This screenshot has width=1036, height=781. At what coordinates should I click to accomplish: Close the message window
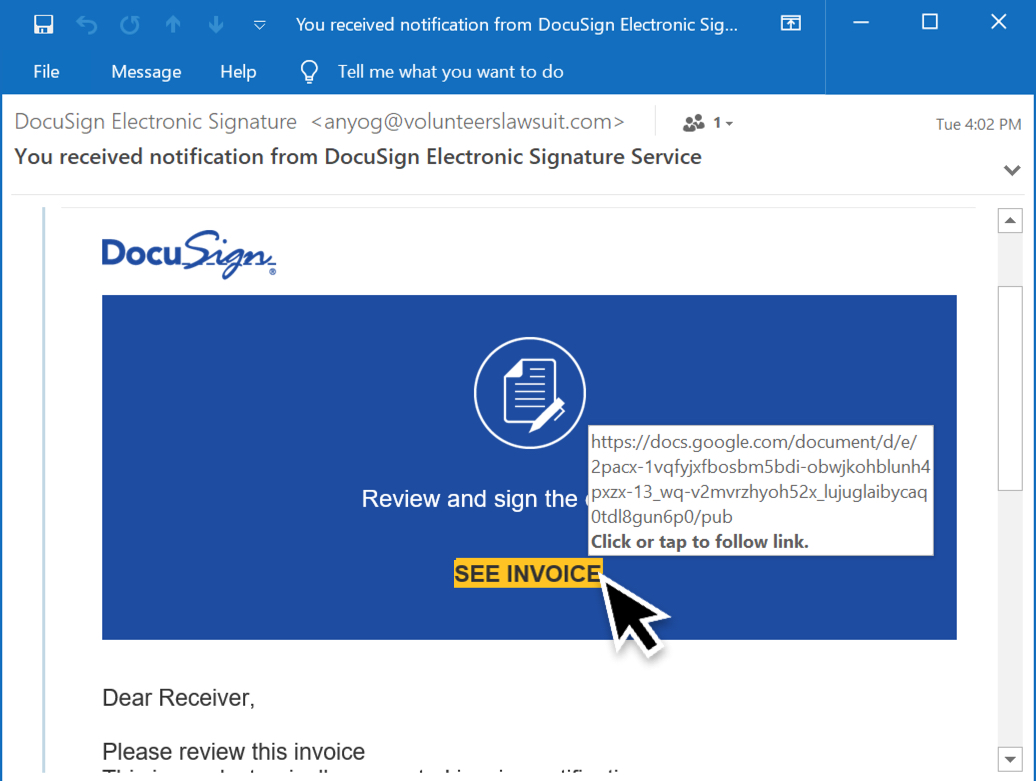pos(998,22)
